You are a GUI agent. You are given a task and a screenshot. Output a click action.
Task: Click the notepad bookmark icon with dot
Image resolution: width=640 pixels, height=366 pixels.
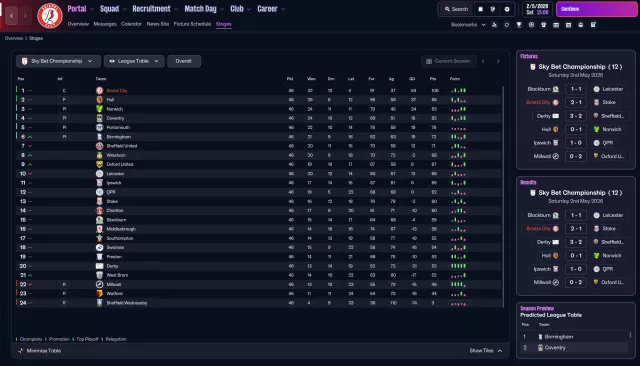pos(593,24)
